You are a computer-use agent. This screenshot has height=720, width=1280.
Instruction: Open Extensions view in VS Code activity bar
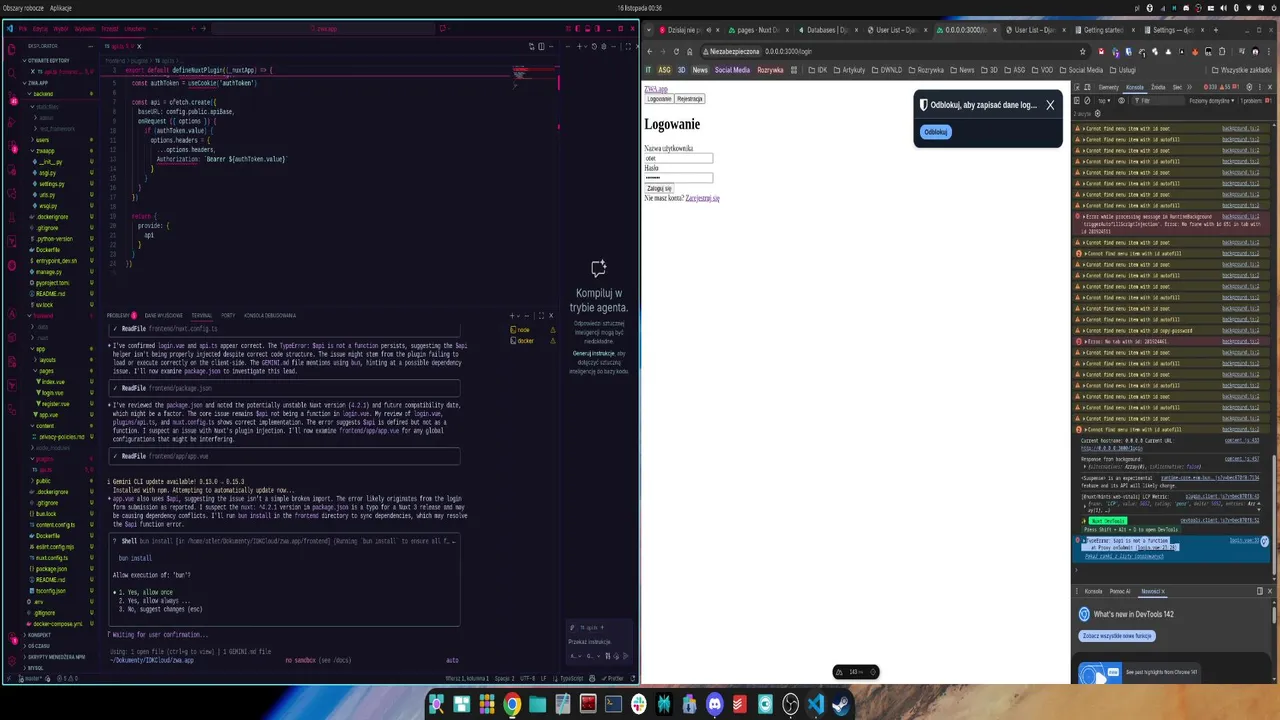click(12, 147)
